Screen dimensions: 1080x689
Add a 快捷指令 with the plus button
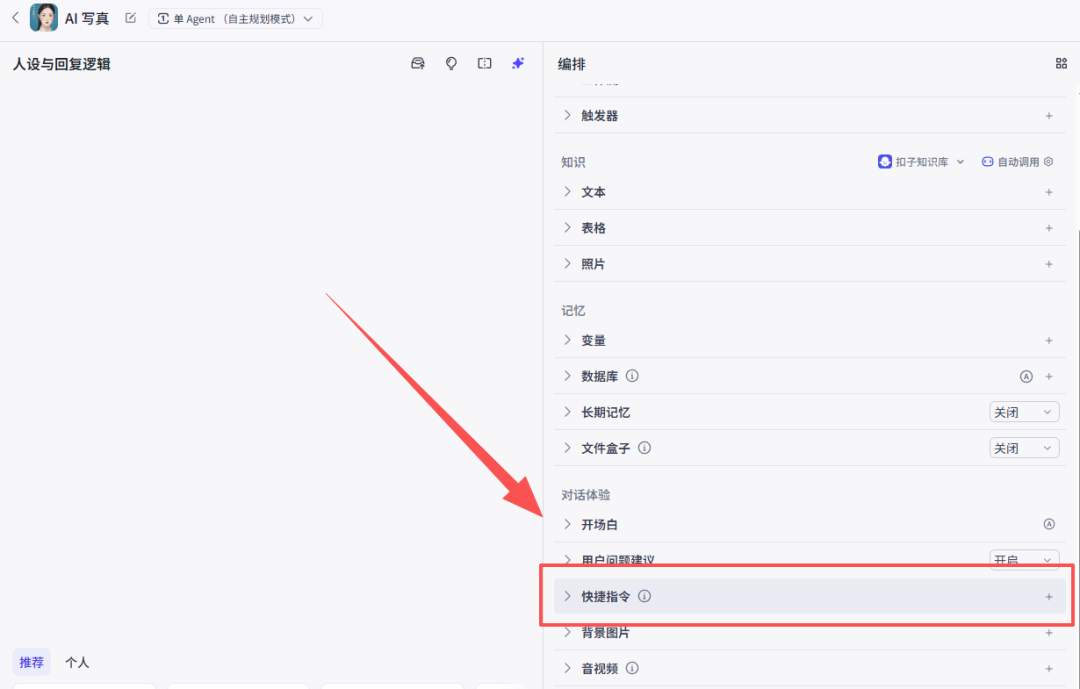click(1049, 595)
